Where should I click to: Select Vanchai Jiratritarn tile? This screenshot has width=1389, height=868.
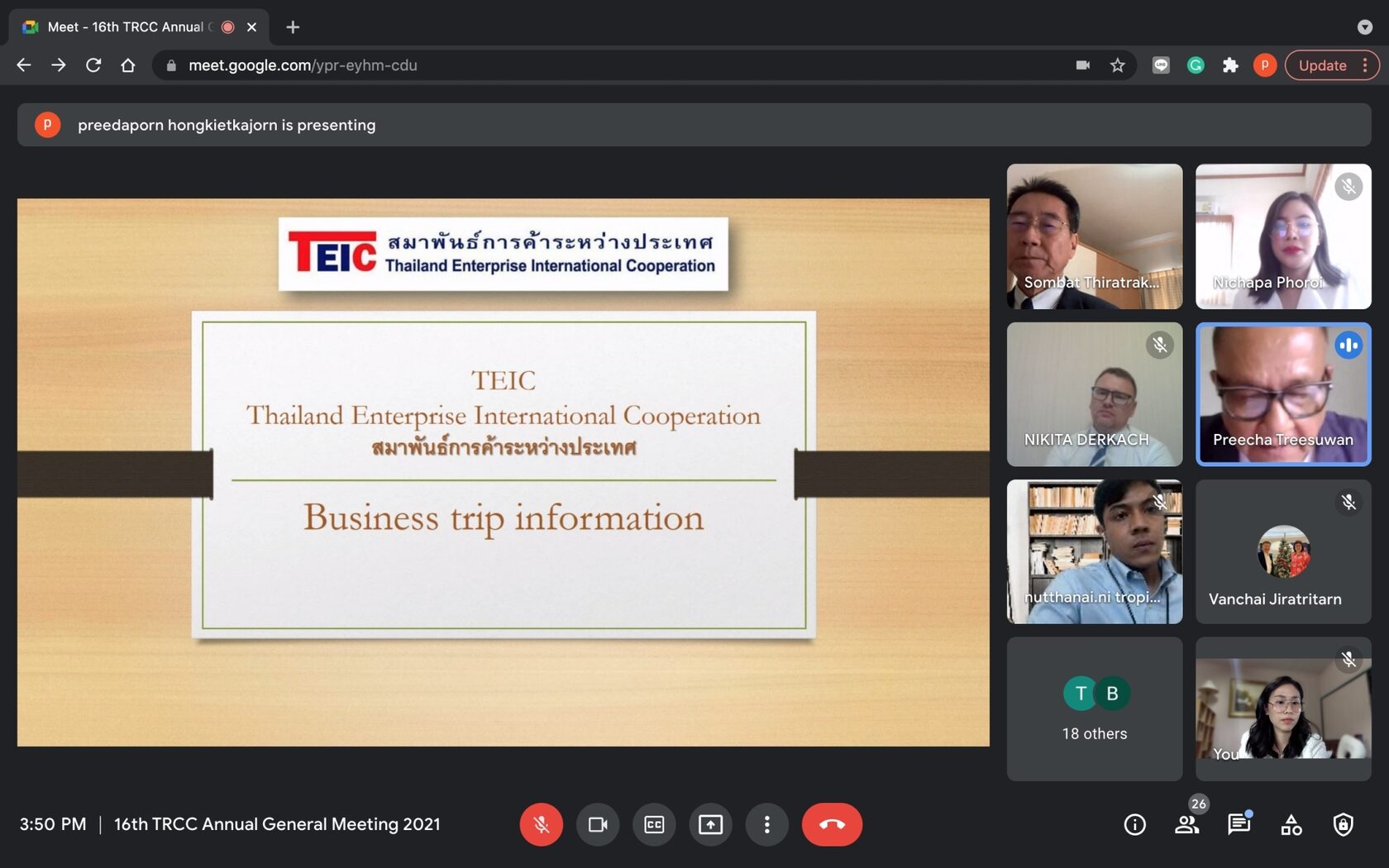[1283, 551]
